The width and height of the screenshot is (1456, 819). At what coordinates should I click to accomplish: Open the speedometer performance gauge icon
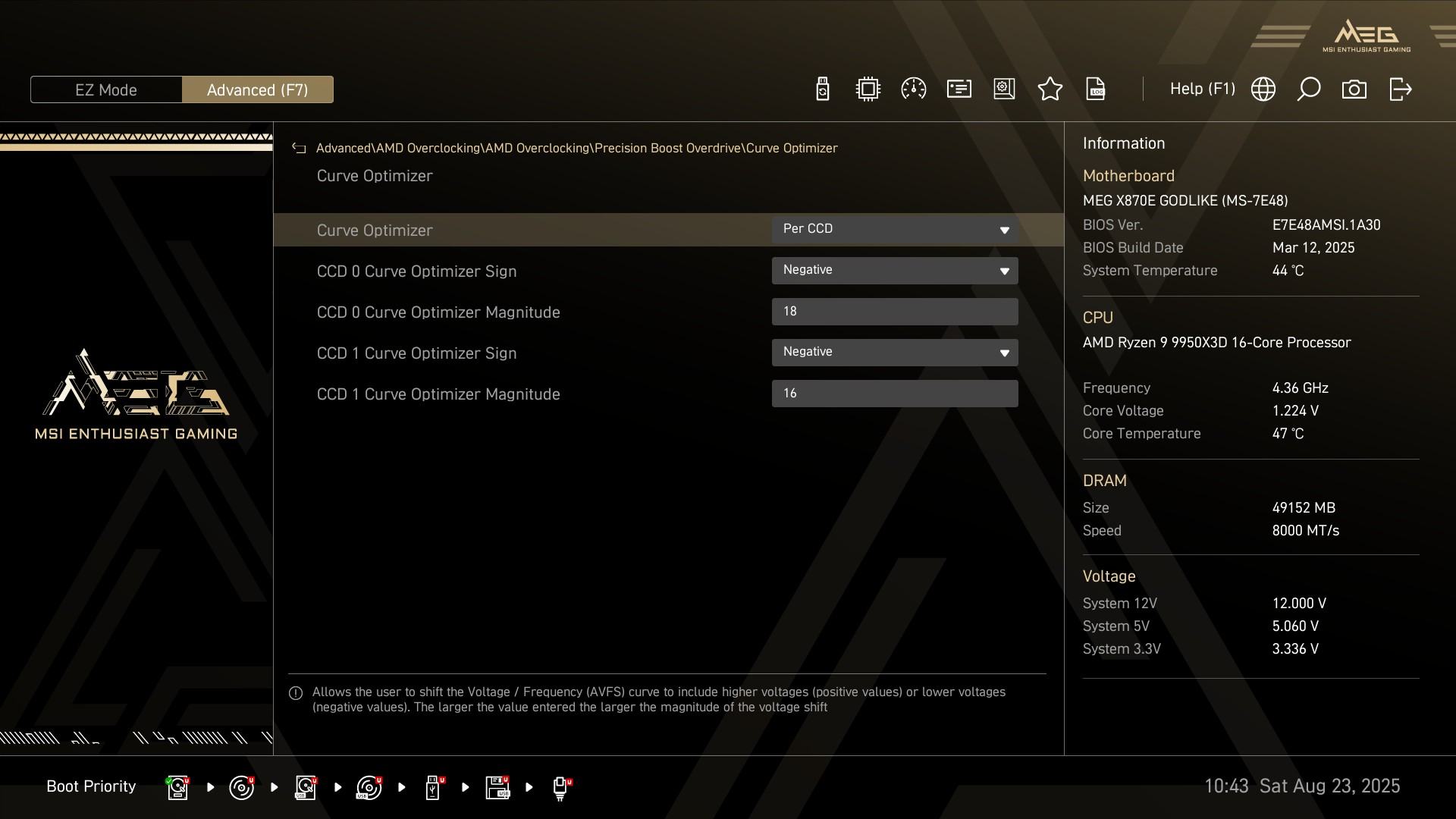click(913, 89)
